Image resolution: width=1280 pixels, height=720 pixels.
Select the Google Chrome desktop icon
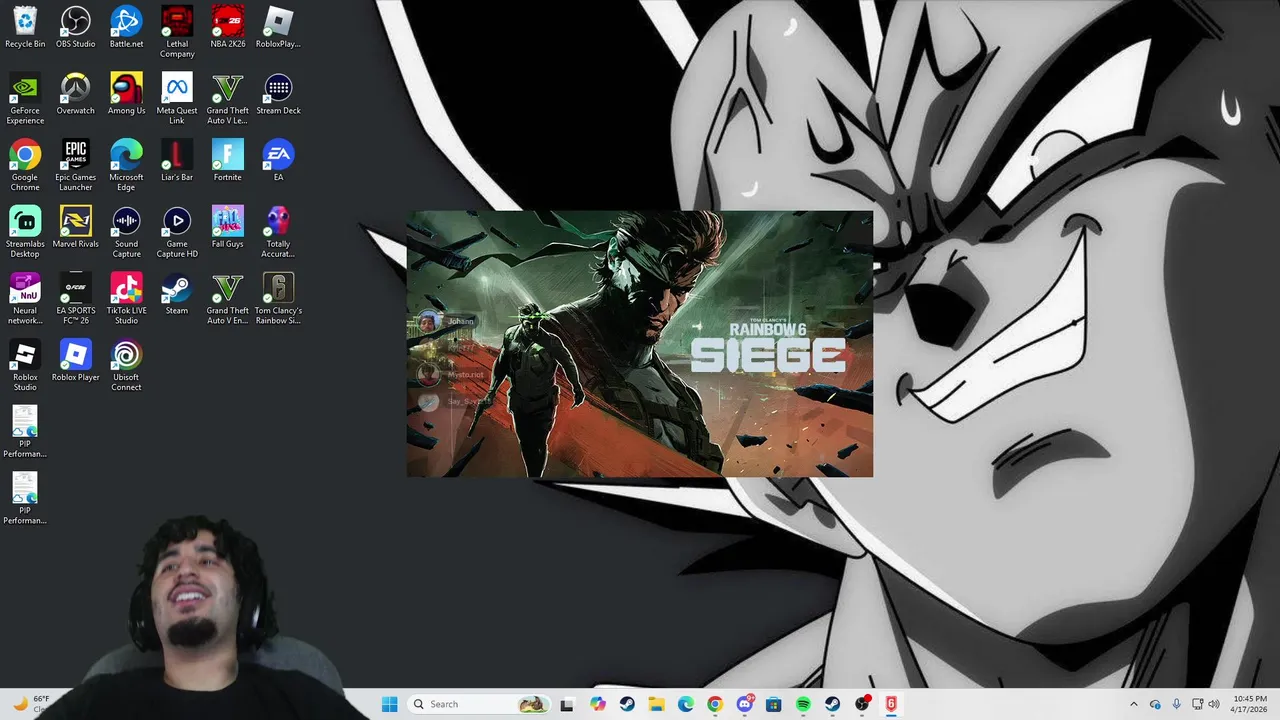point(25,166)
